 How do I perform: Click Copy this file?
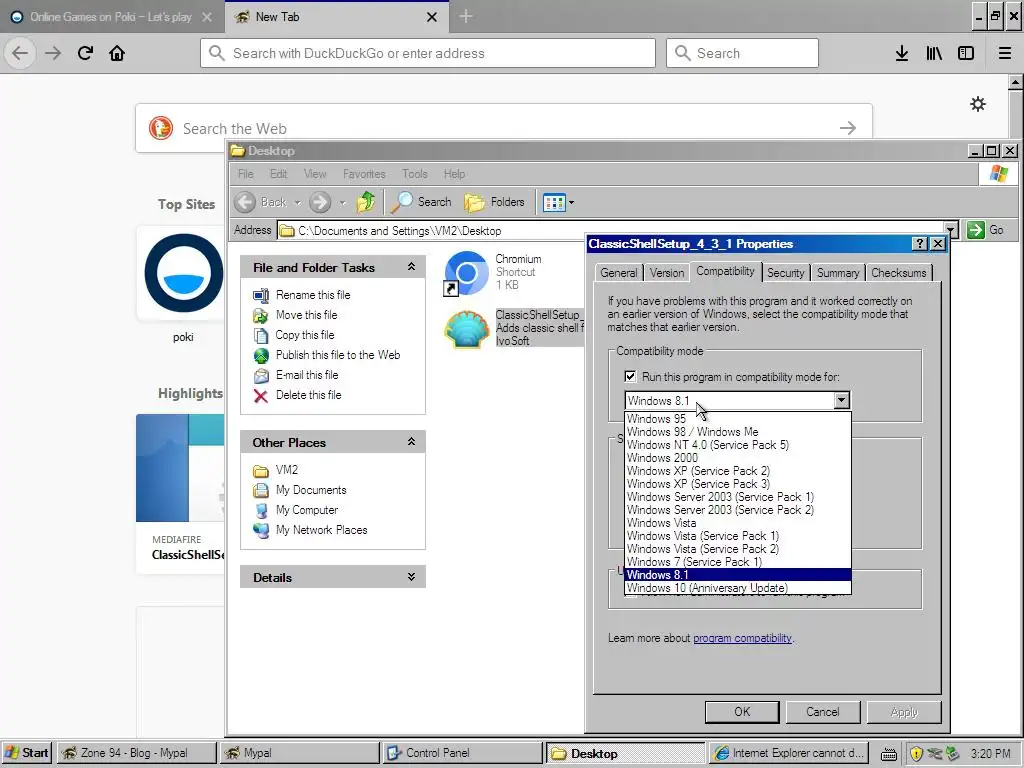tap(304, 335)
